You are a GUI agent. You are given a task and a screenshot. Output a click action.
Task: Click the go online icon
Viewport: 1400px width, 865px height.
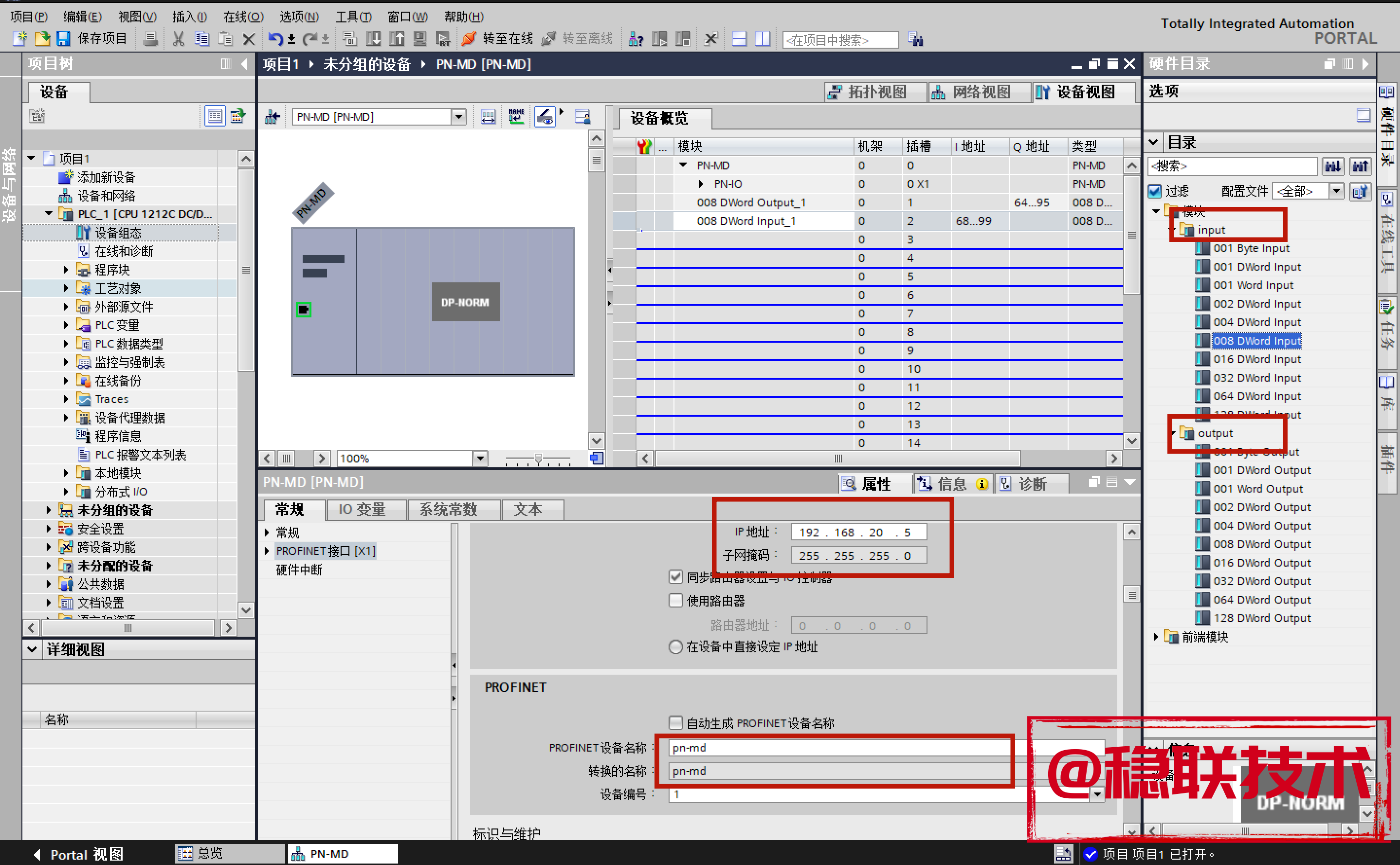(x=469, y=39)
